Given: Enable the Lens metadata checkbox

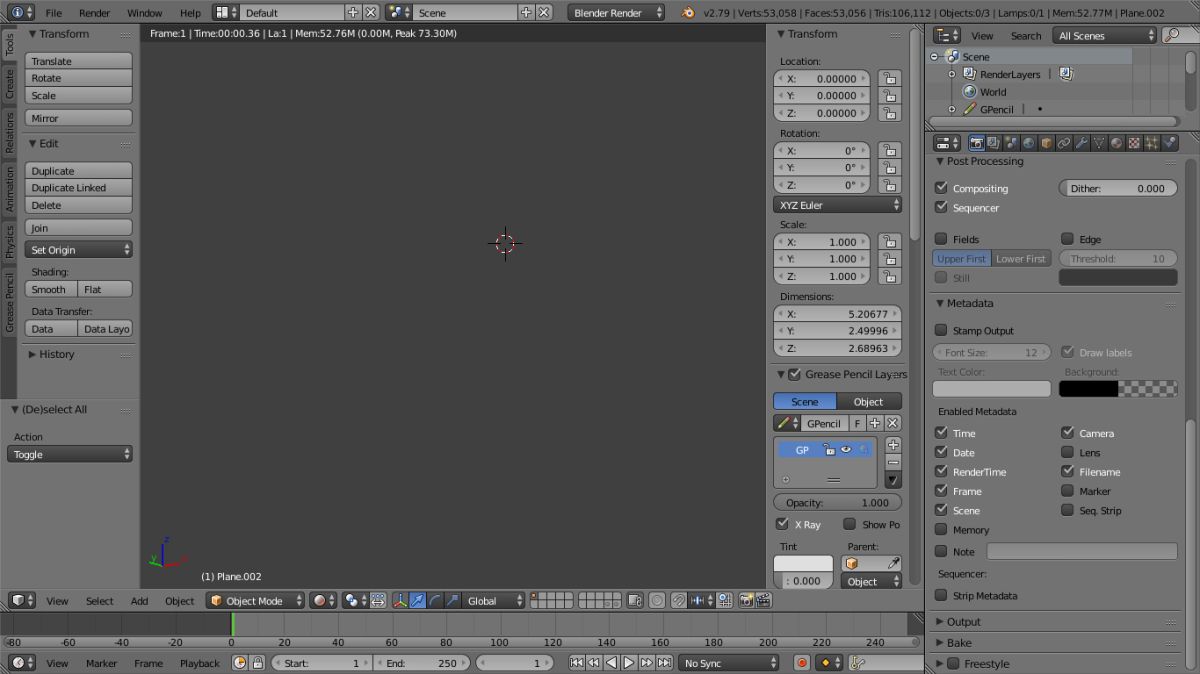Looking at the screenshot, I should tap(1067, 452).
